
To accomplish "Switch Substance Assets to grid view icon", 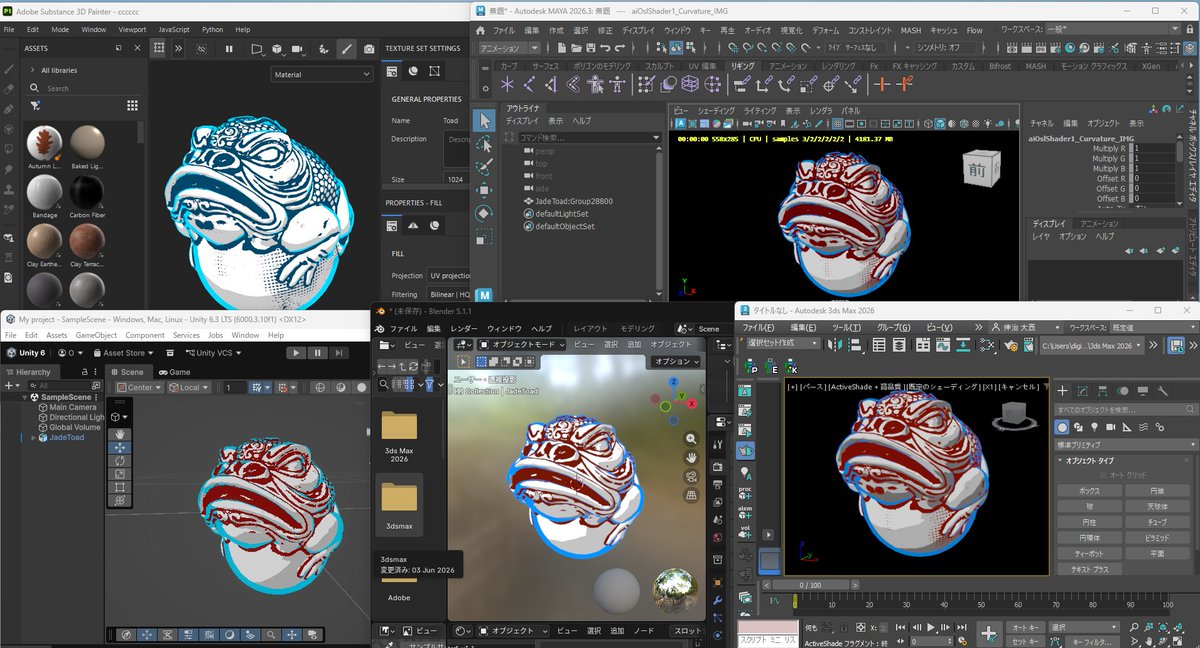I will point(132,105).
